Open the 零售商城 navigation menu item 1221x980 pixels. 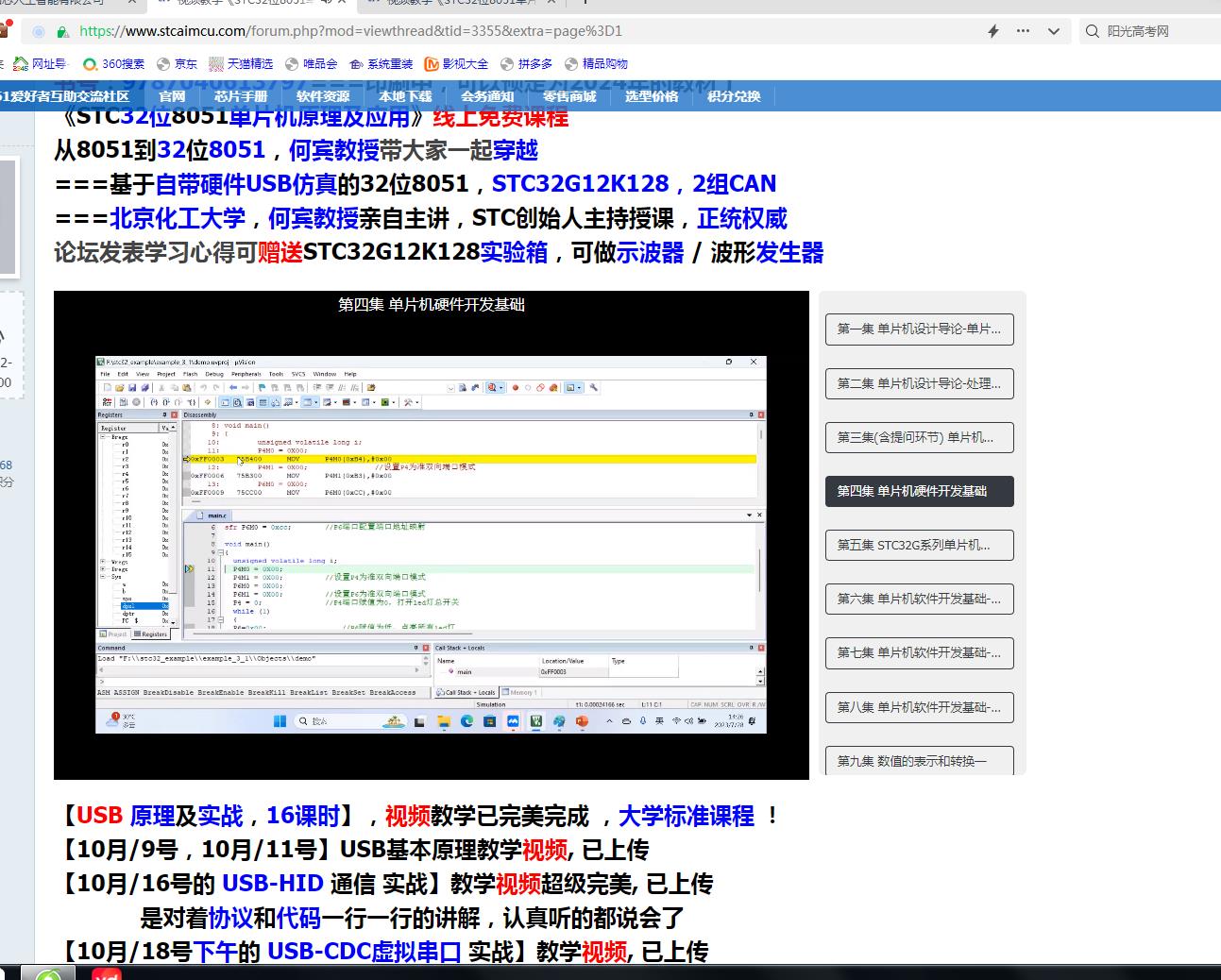[x=569, y=96]
